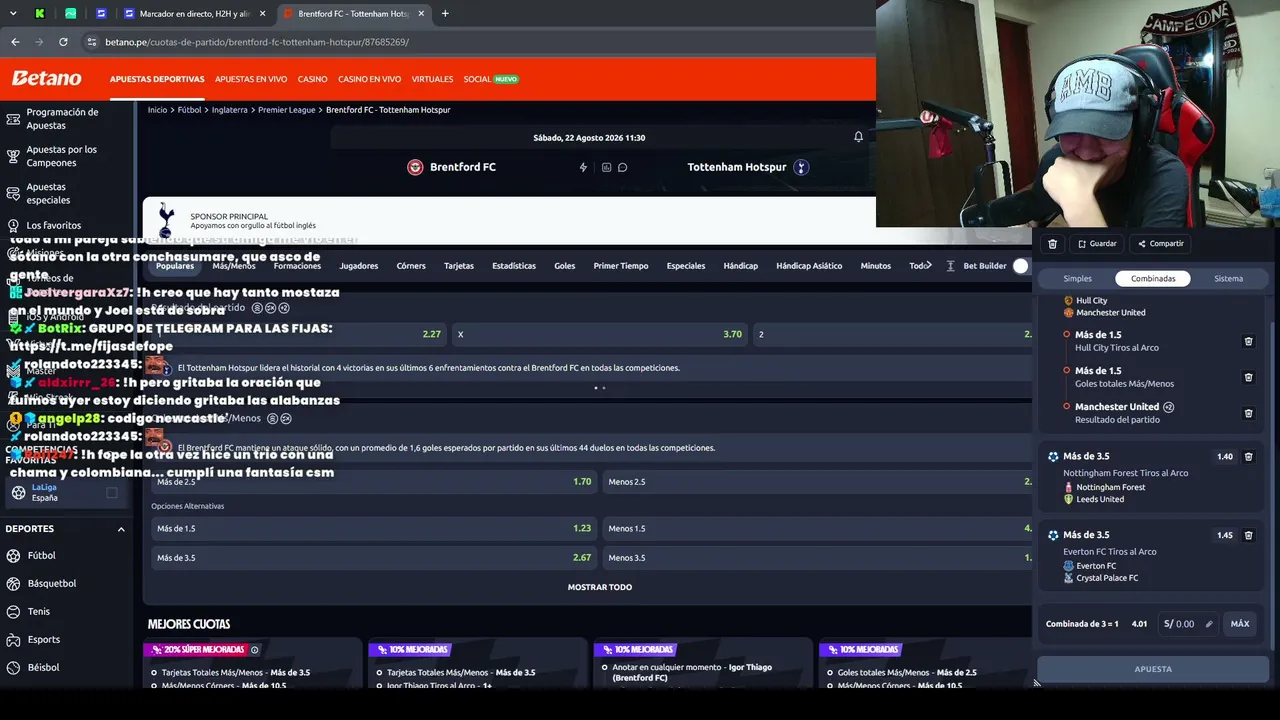
Task: Open the VIRTUALES menu
Action: click(x=432, y=79)
